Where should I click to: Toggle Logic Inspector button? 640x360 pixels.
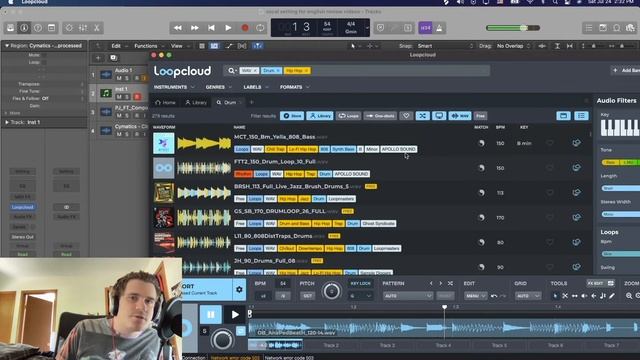pyautogui.click(x=24, y=28)
